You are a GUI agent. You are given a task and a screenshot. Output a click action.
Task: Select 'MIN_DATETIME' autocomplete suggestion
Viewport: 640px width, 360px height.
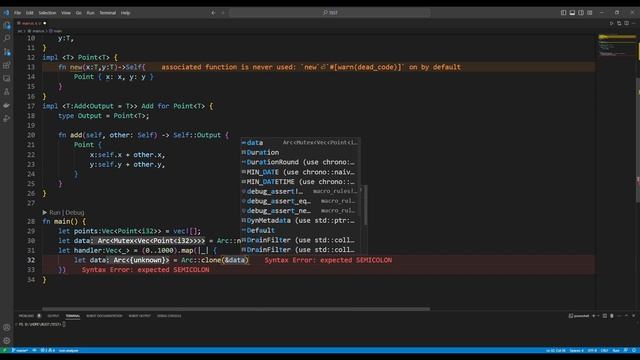pos(300,182)
